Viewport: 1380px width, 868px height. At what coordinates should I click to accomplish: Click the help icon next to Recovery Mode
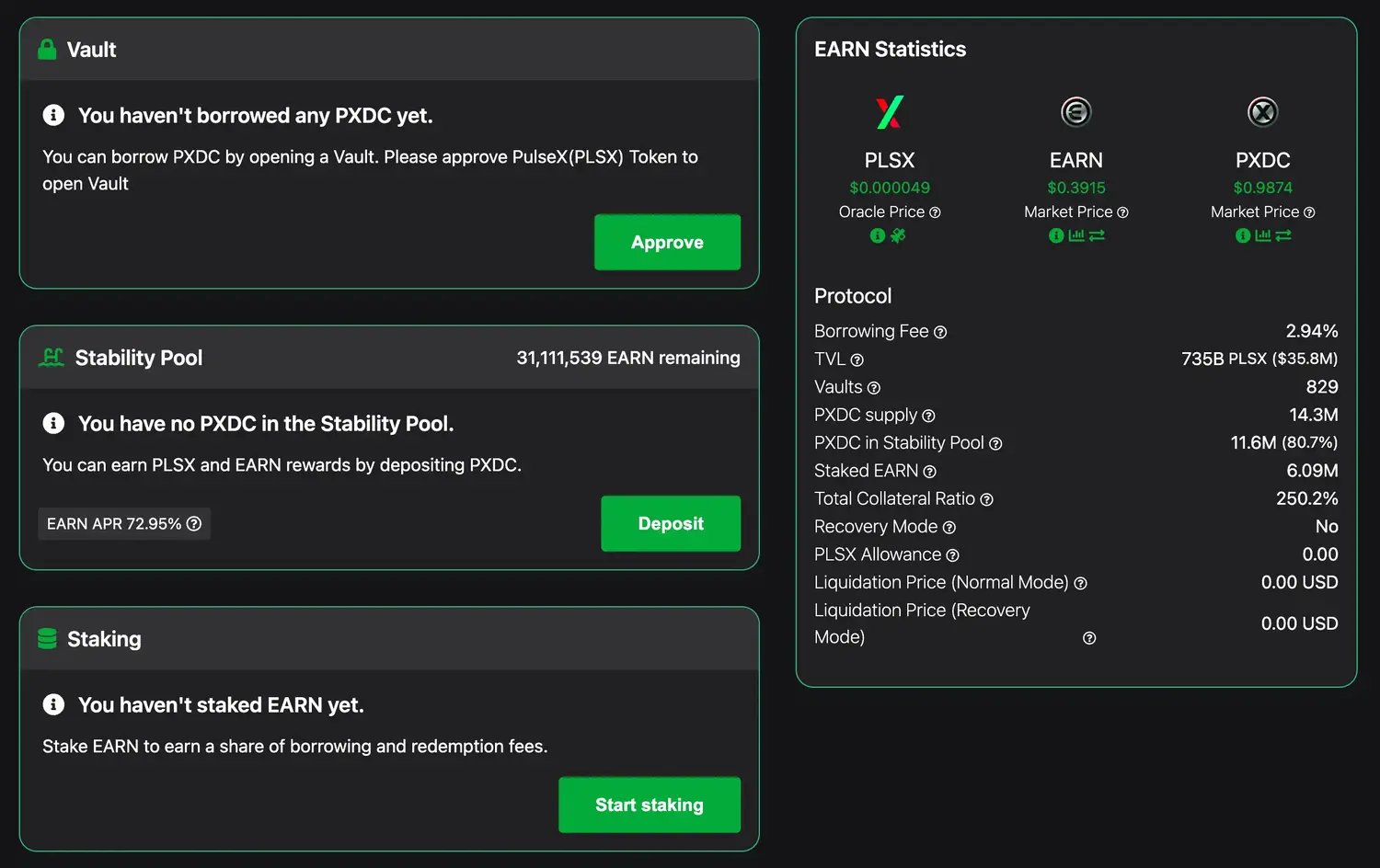point(949,528)
